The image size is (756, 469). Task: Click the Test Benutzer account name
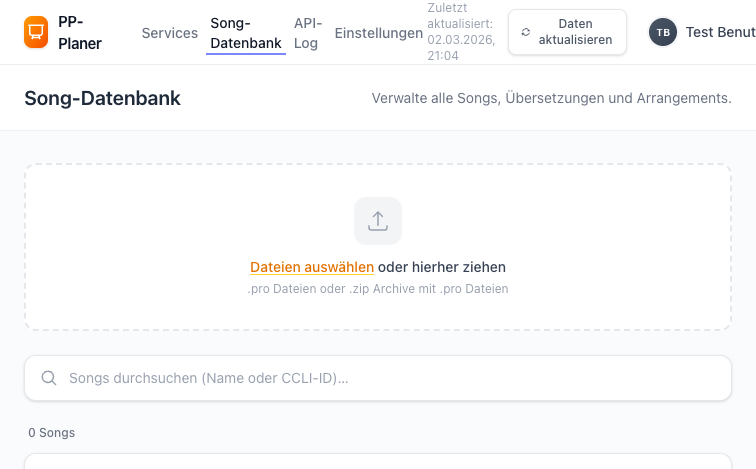720,33
